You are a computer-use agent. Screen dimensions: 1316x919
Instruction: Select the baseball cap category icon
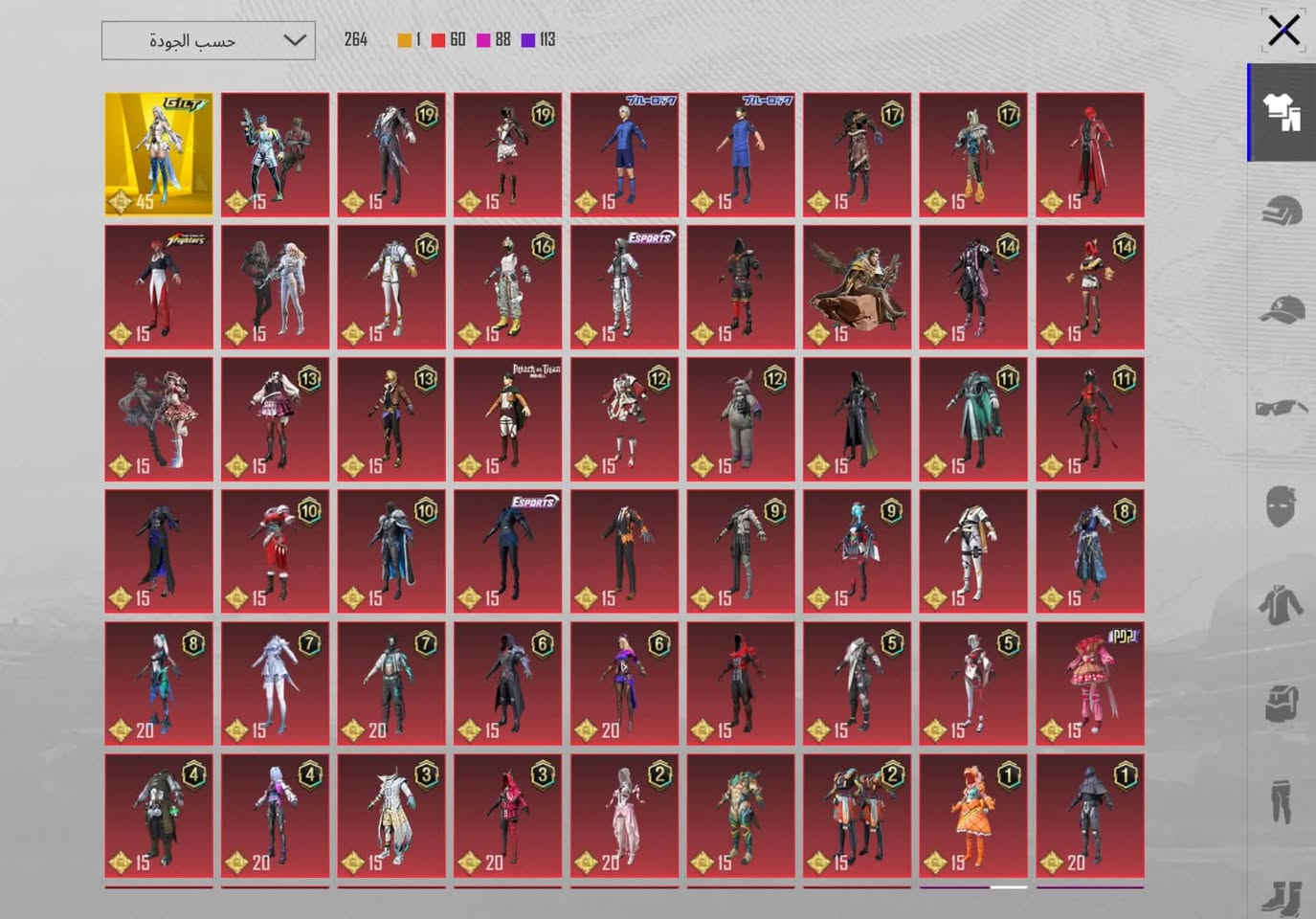point(1282,310)
